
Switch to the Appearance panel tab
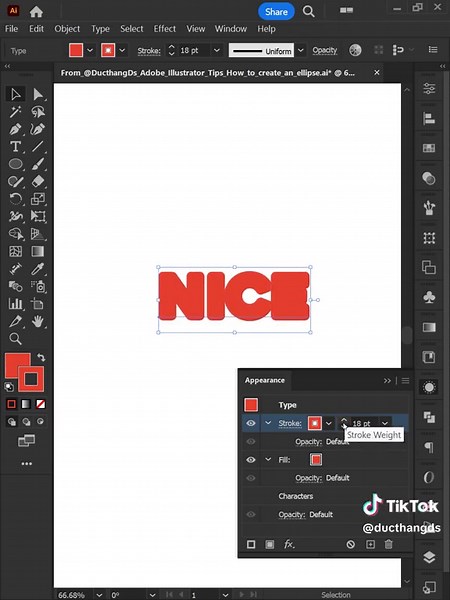tap(265, 380)
